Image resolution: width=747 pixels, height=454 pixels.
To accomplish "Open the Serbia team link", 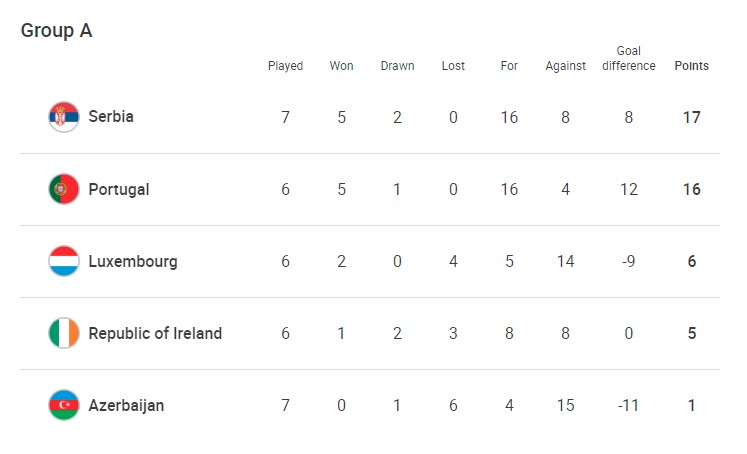I will 111,117.
